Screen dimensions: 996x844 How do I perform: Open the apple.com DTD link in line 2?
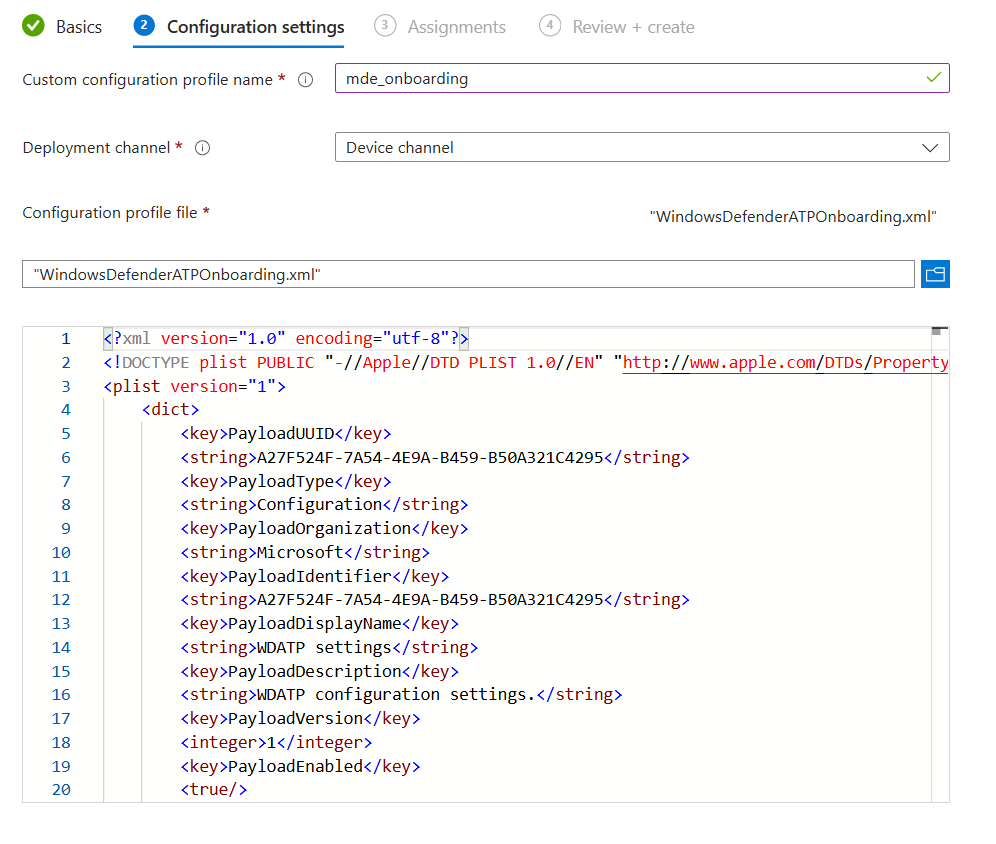(x=785, y=362)
